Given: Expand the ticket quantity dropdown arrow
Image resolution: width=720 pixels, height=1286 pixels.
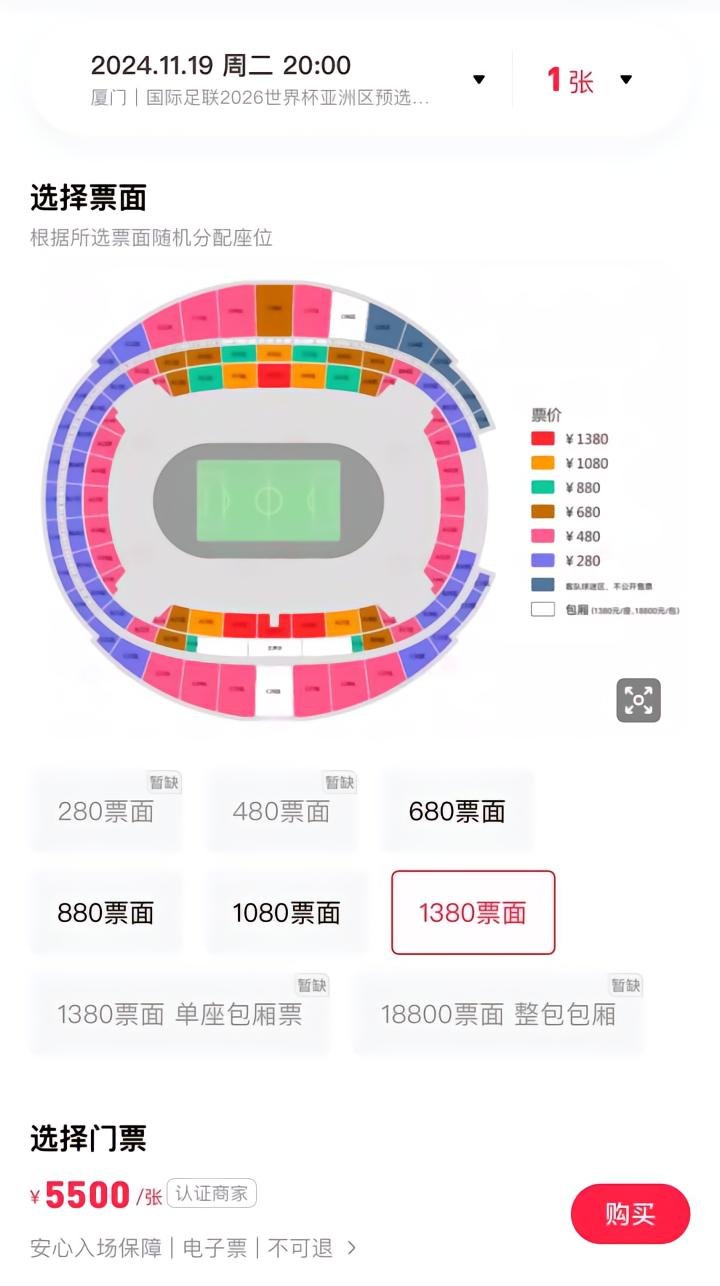Looking at the screenshot, I should pyautogui.click(x=626, y=80).
